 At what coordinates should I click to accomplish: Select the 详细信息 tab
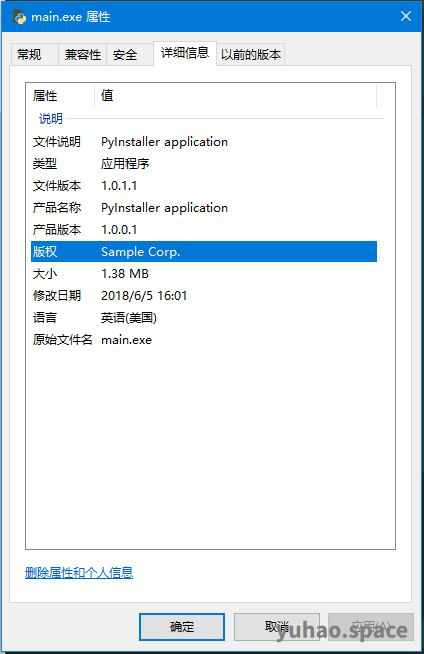pos(185,53)
